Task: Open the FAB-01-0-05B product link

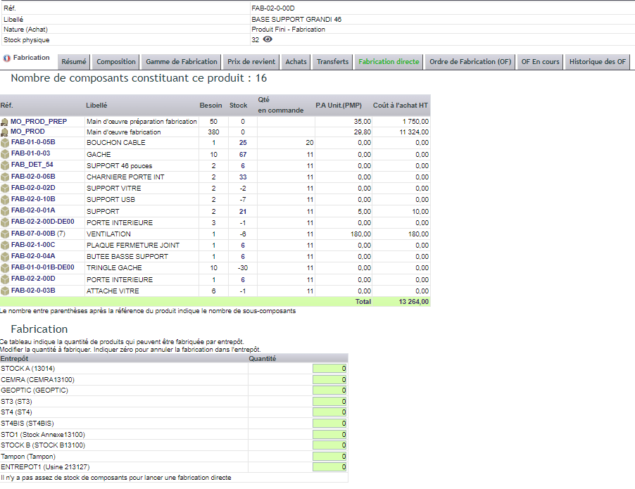Action: click(33, 142)
